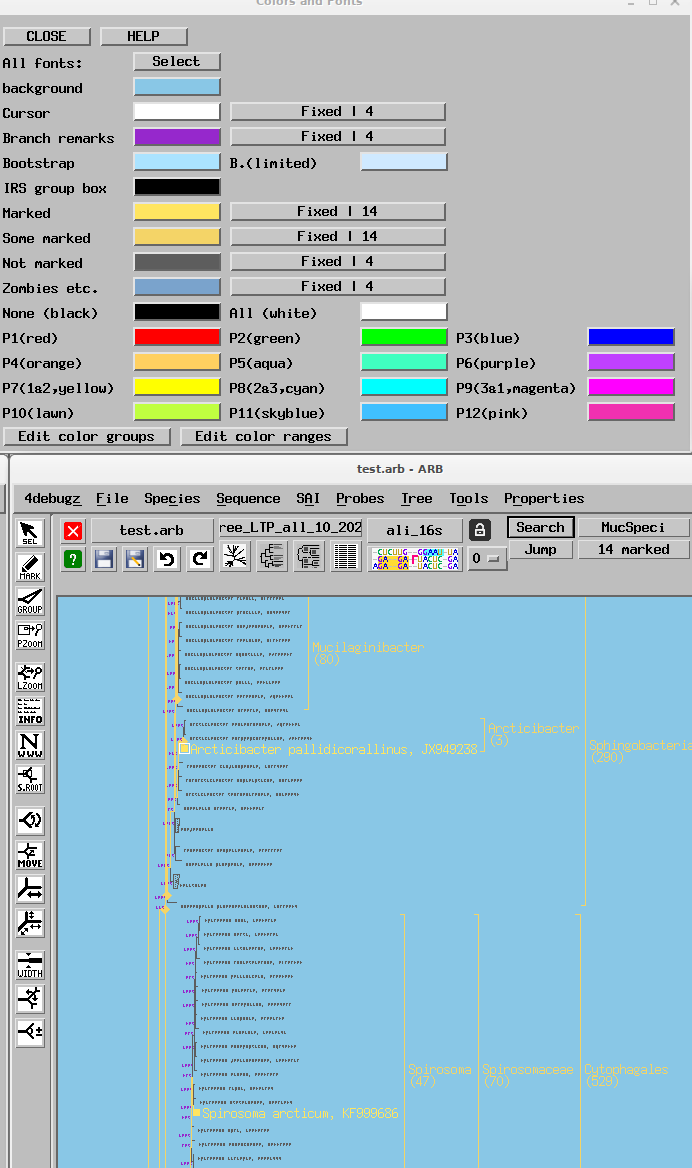Open the protection level 0 dropdown

[488, 558]
